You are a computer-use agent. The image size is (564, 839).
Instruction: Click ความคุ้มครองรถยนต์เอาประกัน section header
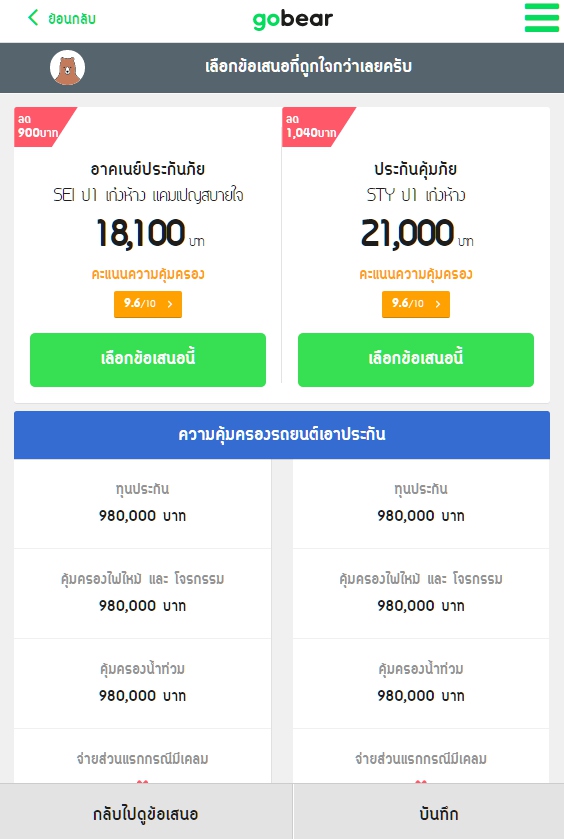(282, 434)
